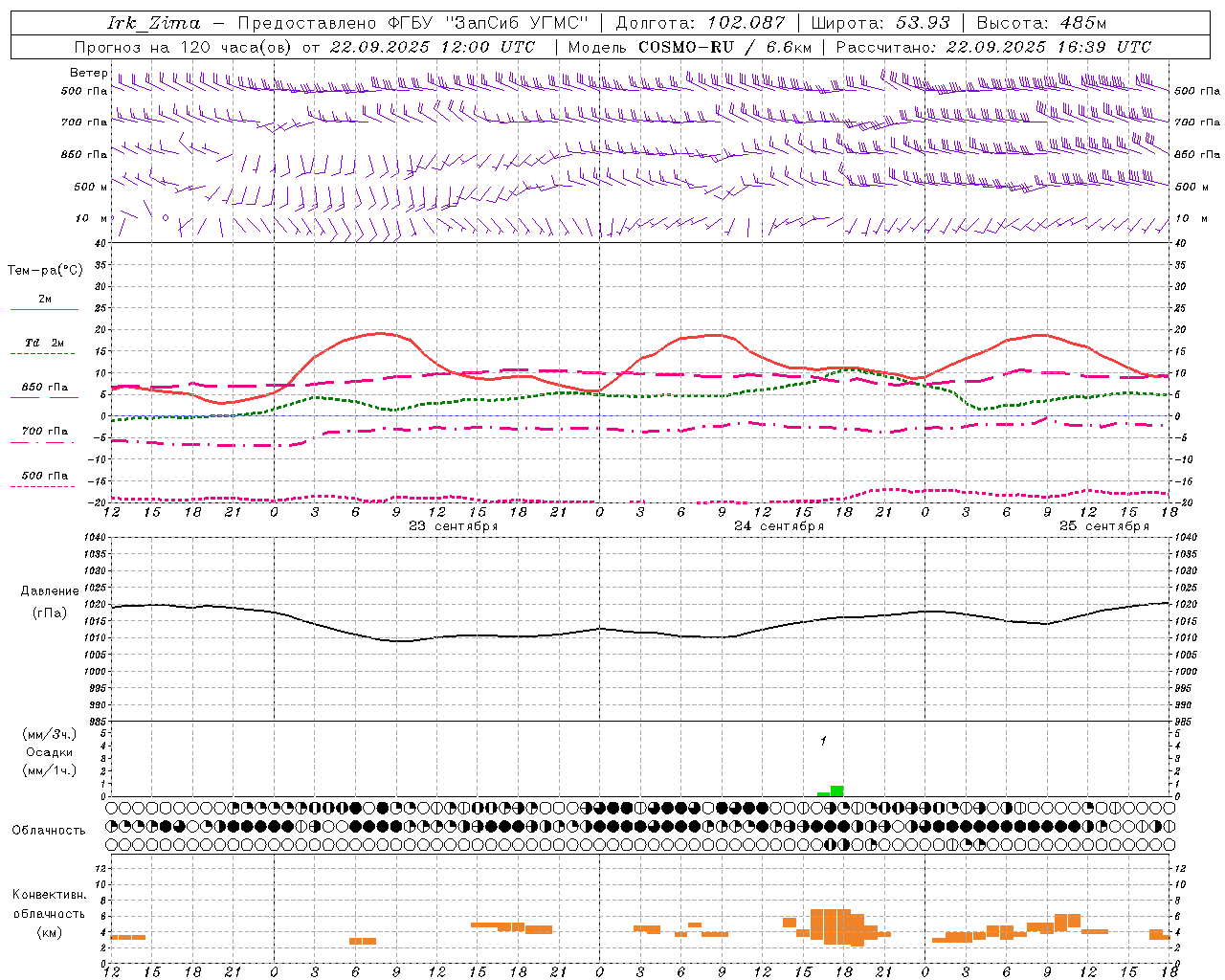Click the 24 сентября date label
The width and height of the screenshot is (1225, 980).
click(779, 526)
